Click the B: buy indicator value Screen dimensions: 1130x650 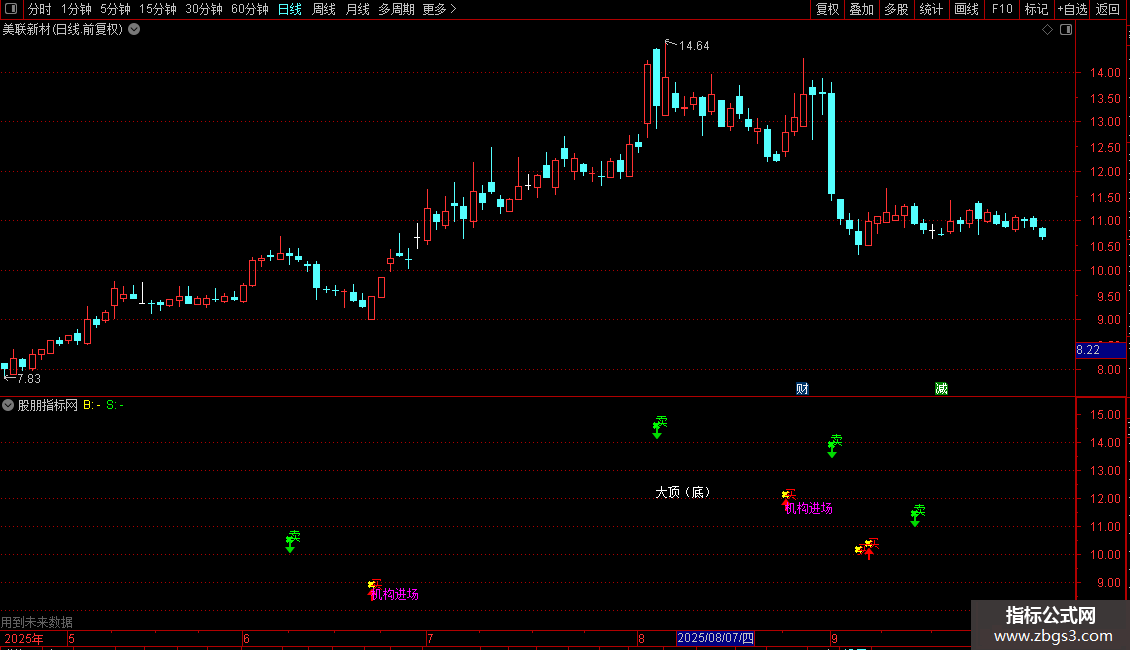click(x=92, y=406)
